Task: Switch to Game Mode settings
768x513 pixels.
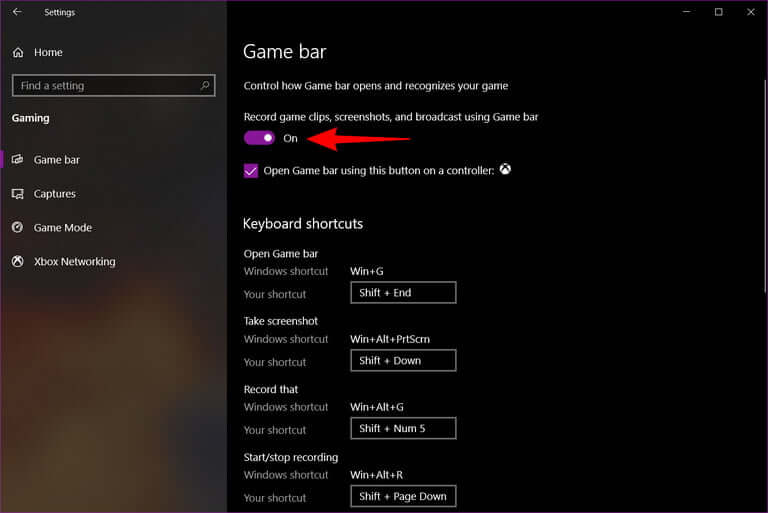Action: pyautogui.click(x=63, y=227)
